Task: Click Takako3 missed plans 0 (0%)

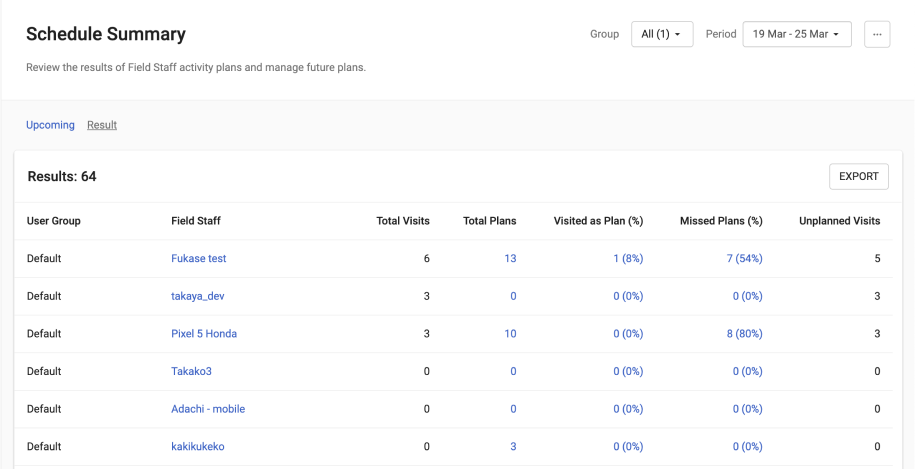Action: pyautogui.click(x=748, y=371)
